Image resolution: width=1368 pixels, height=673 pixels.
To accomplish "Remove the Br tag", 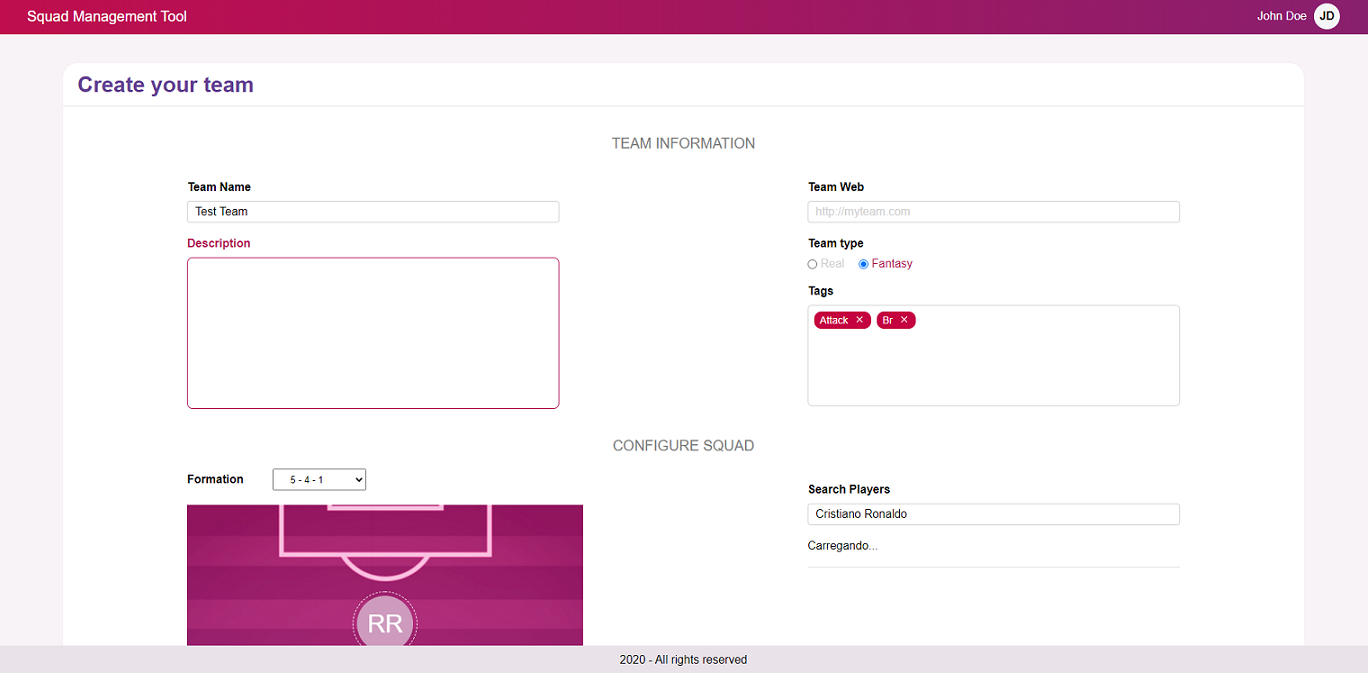I will pyautogui.click(x=904, y=320).
